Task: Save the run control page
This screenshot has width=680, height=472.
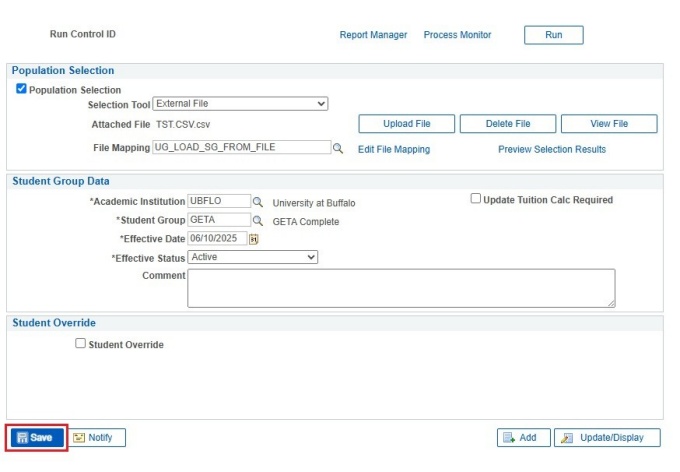Action: (36, 438)
